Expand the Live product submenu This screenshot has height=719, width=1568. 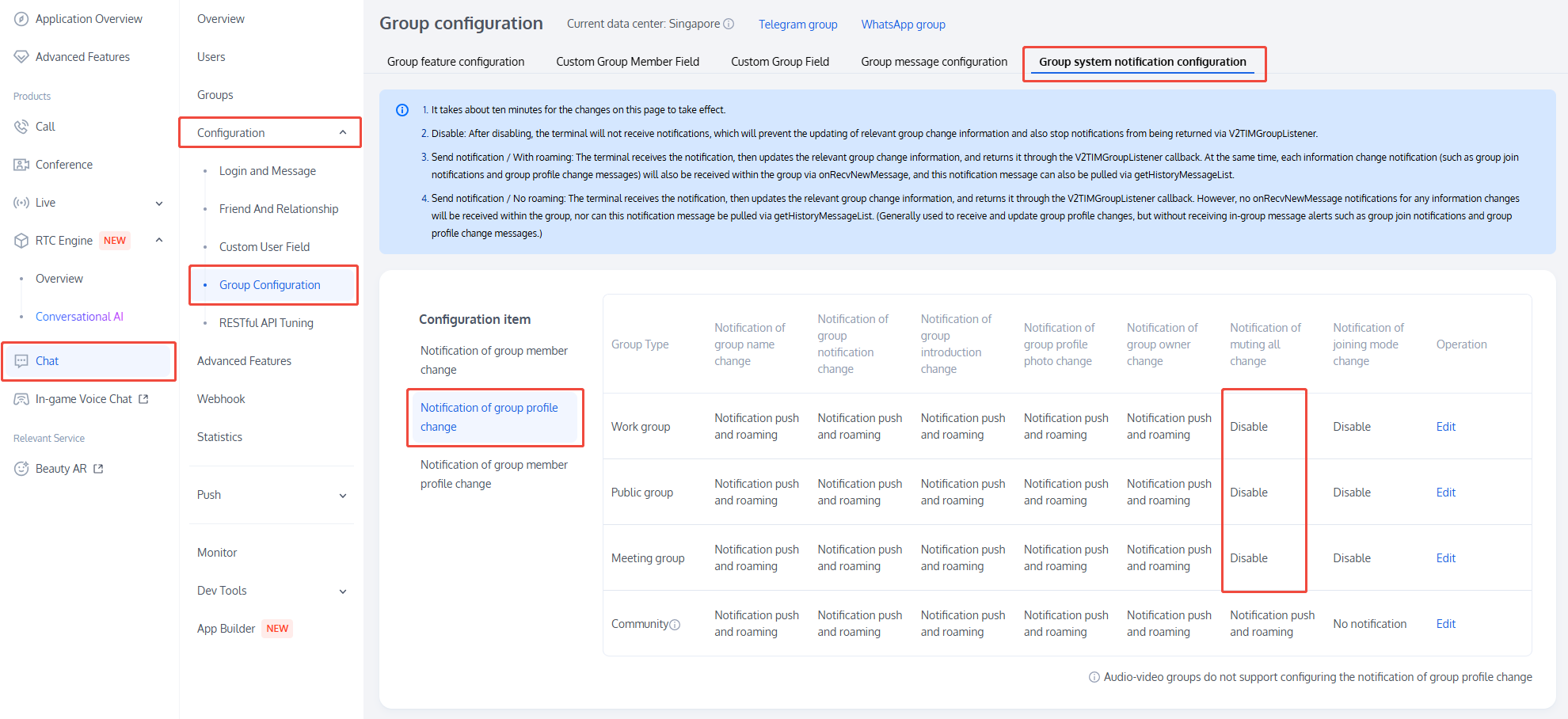point(159,203)
